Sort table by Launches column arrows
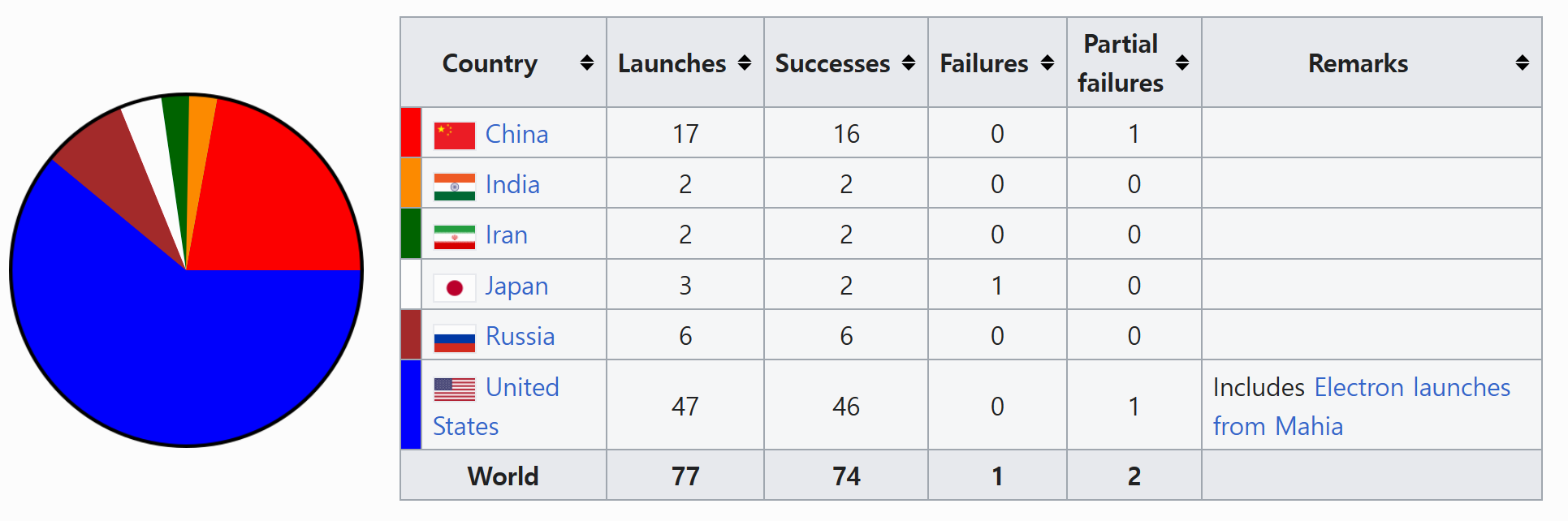 point(745,63)
